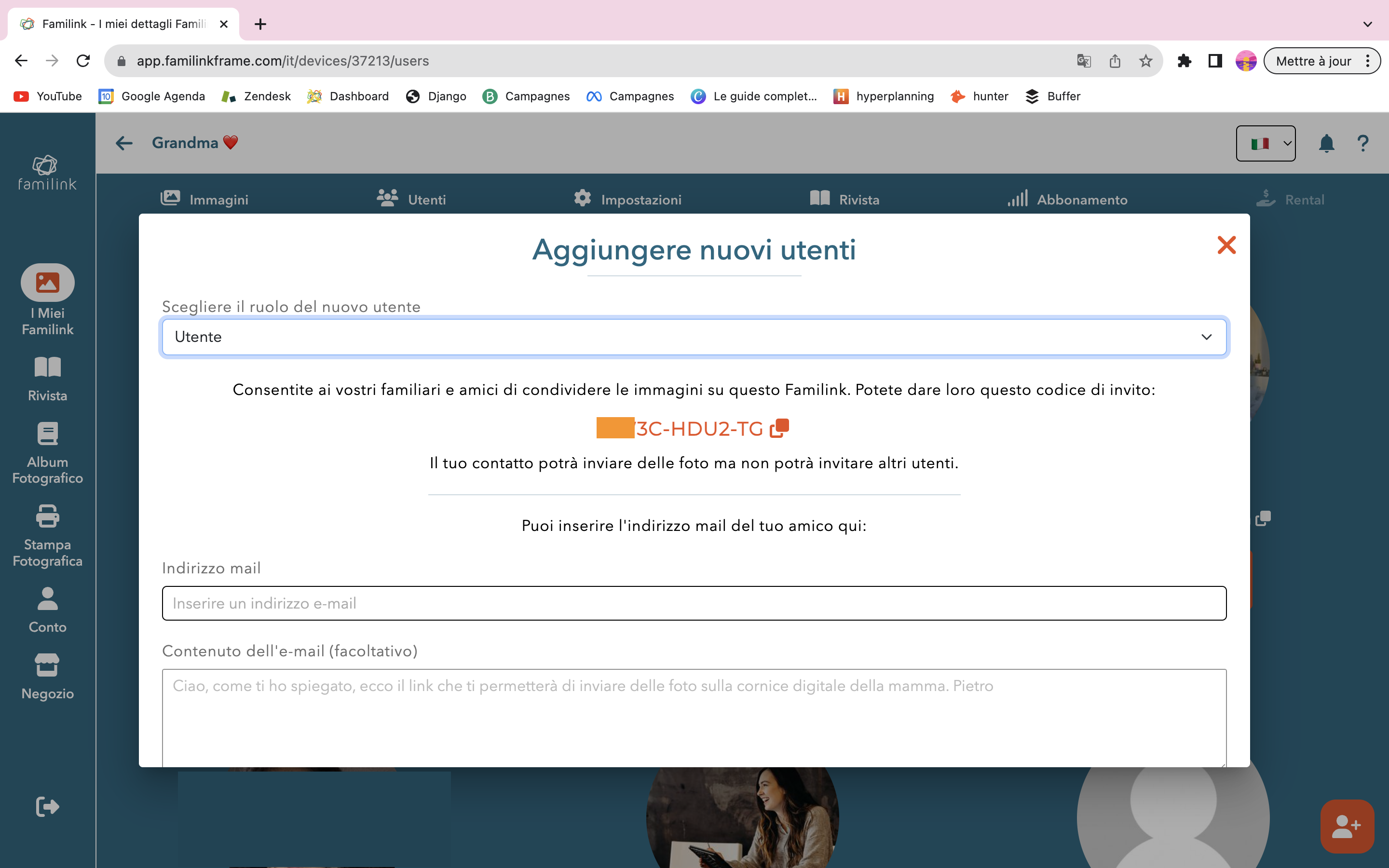The width and height of the screenshot is (1389, 868).
Task: Open the hunter bookmark
Action: [979, 96]
